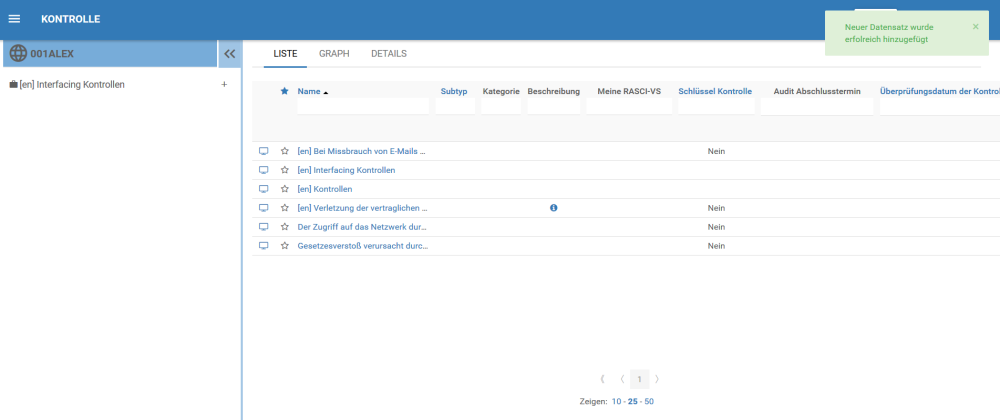Click monitor icon for Bei Missbrauch von E-Mails row
Screen dimensions: 1000x420
pos(263,151)
